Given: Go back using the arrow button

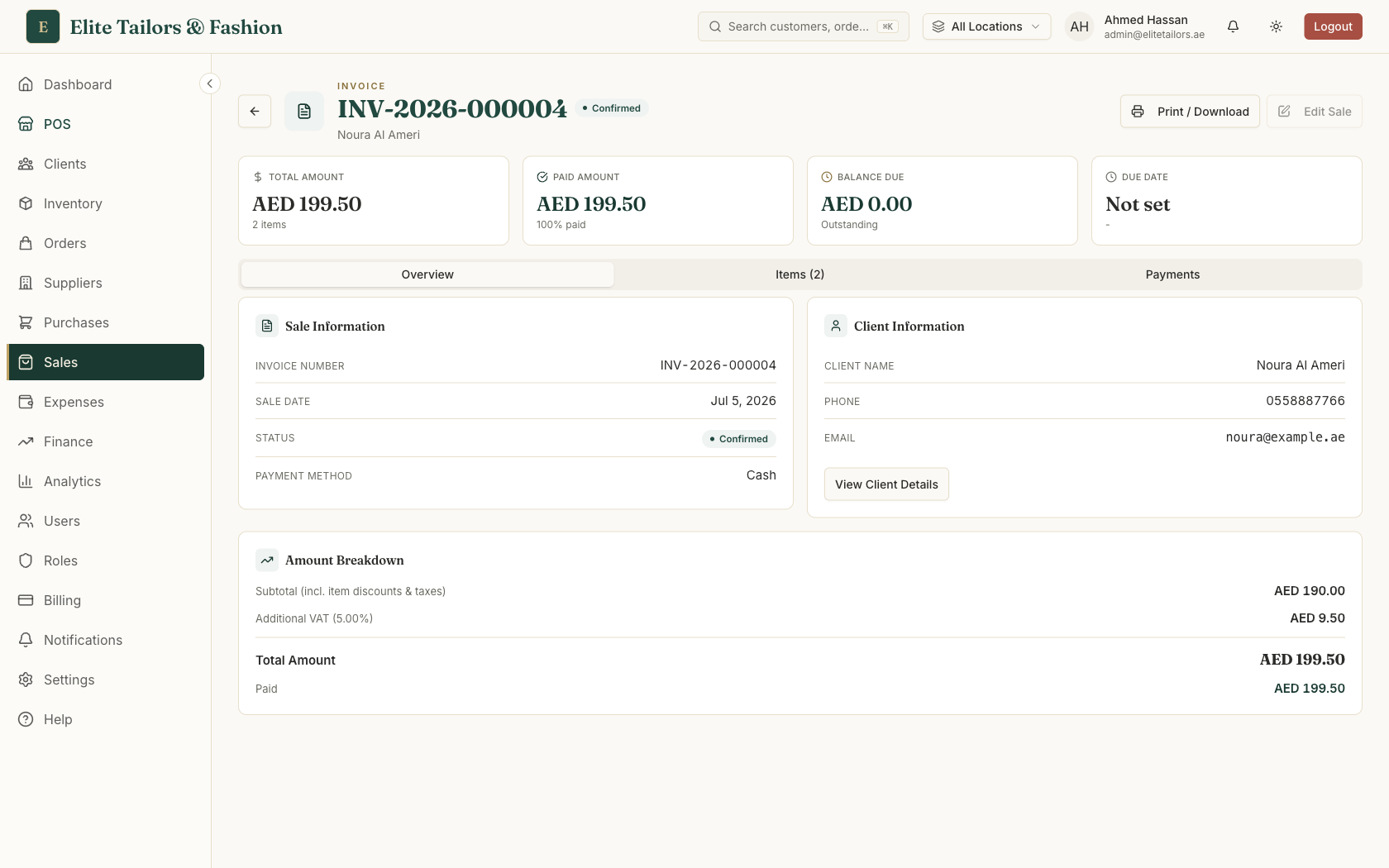Looking at the screenshot, I should coord(255,112).
